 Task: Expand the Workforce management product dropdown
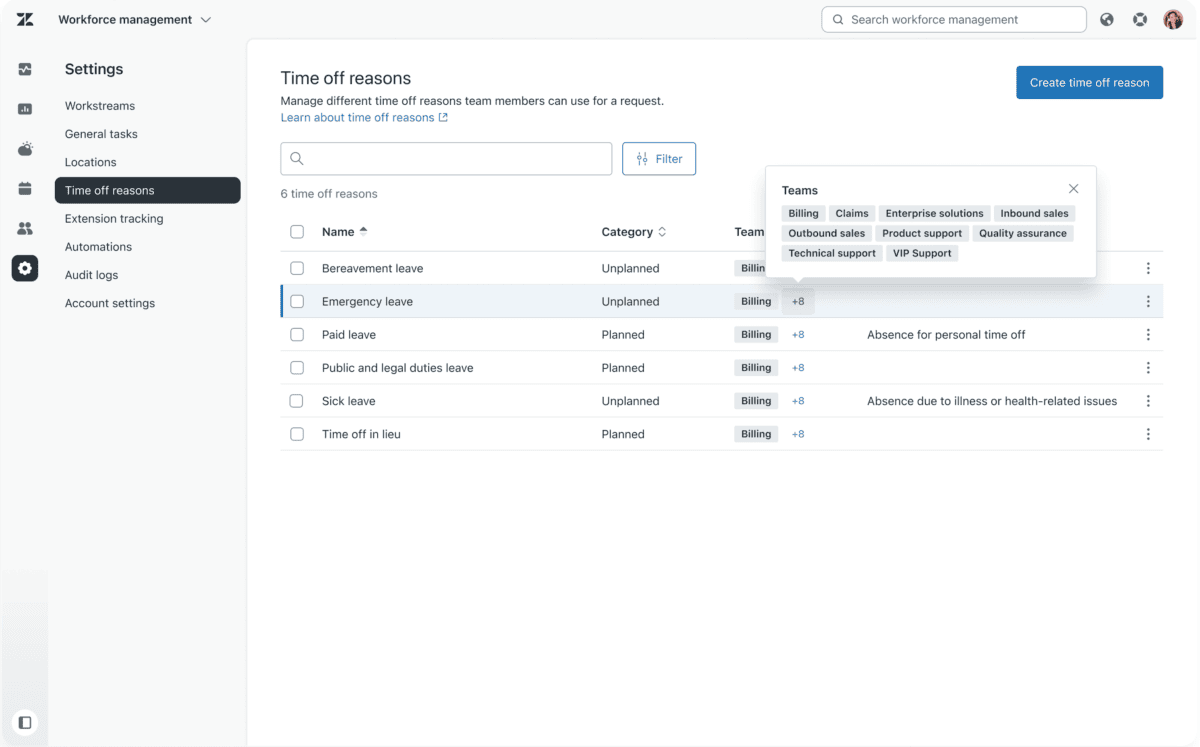[135, 19]
